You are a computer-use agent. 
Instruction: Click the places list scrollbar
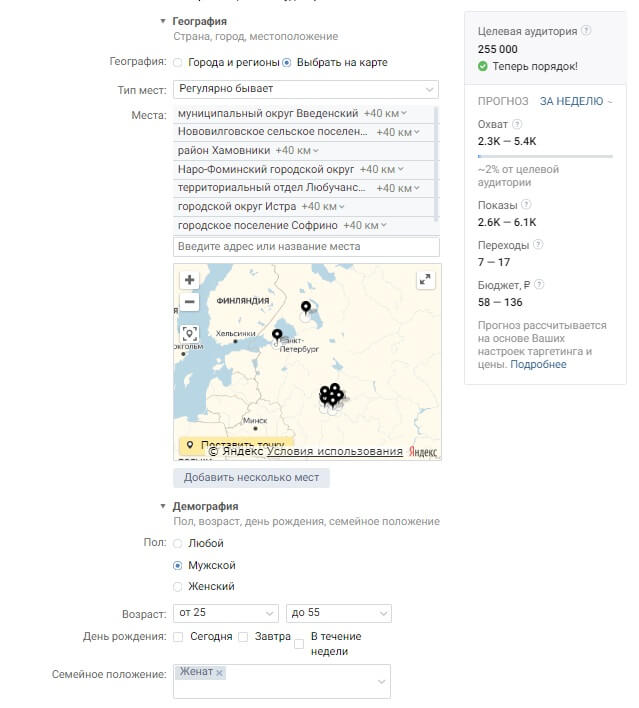point(436,163)
